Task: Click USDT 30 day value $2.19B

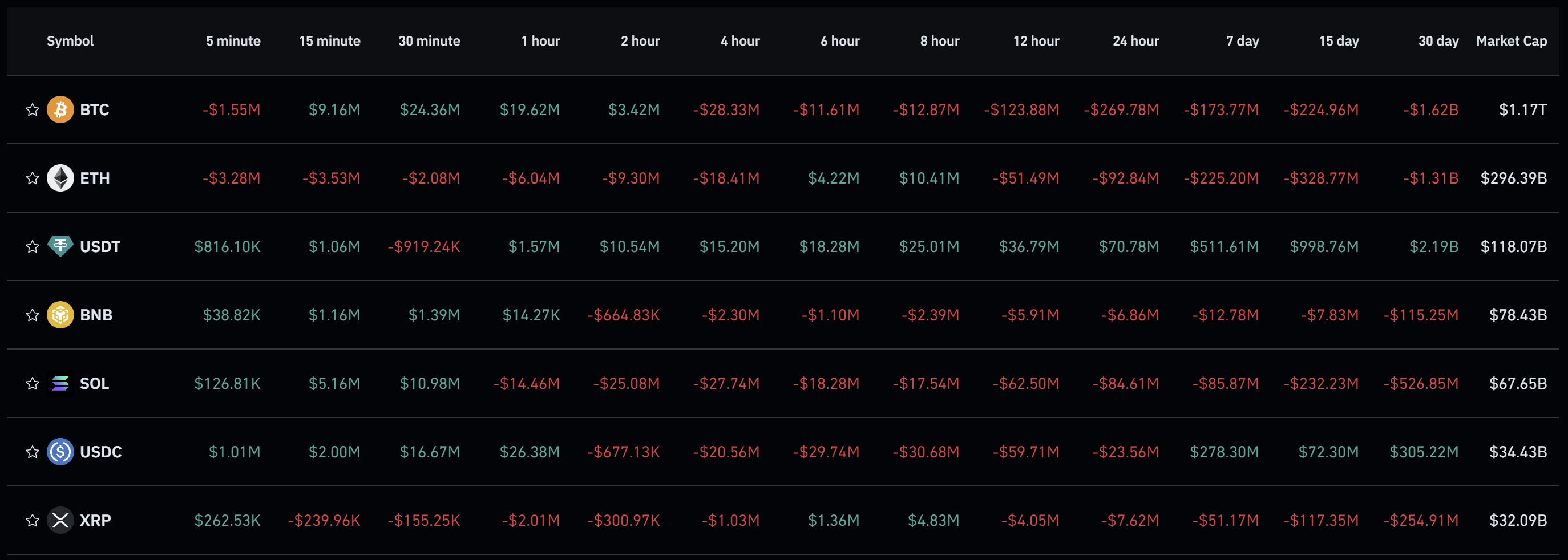Action: coord(1433,246)
